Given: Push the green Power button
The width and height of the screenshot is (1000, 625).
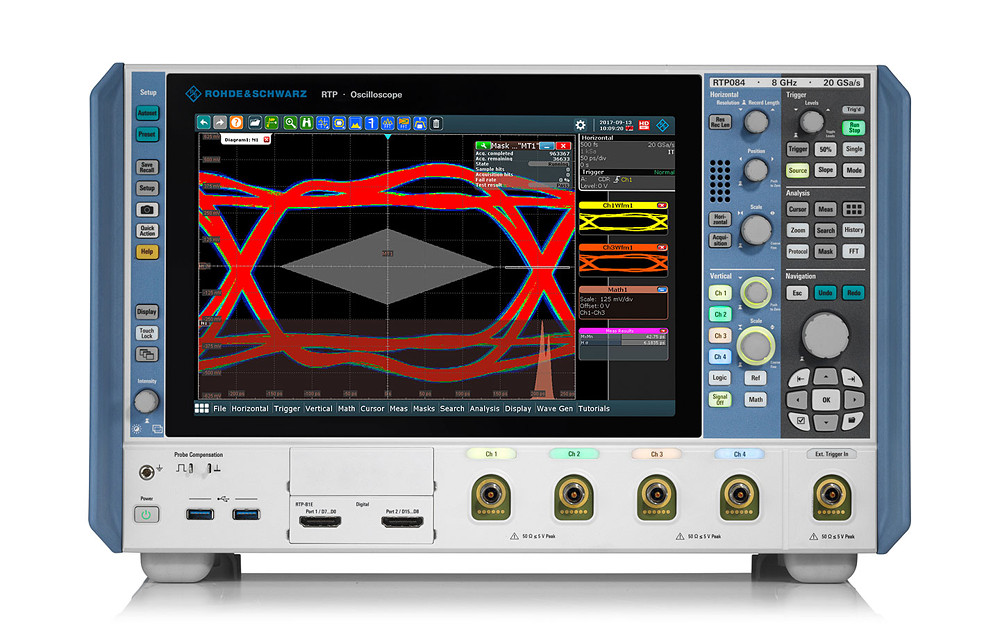Looking at the screenshot, I should 147,514.
